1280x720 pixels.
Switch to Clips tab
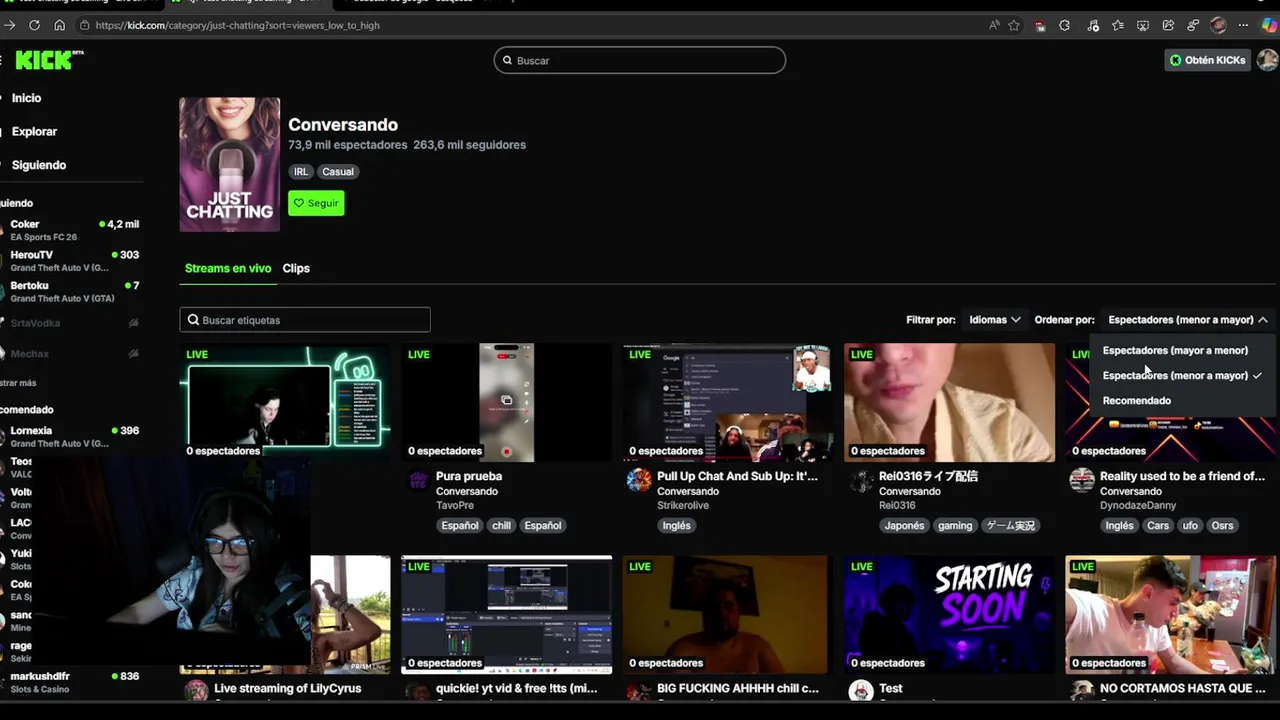click(296, 268)
